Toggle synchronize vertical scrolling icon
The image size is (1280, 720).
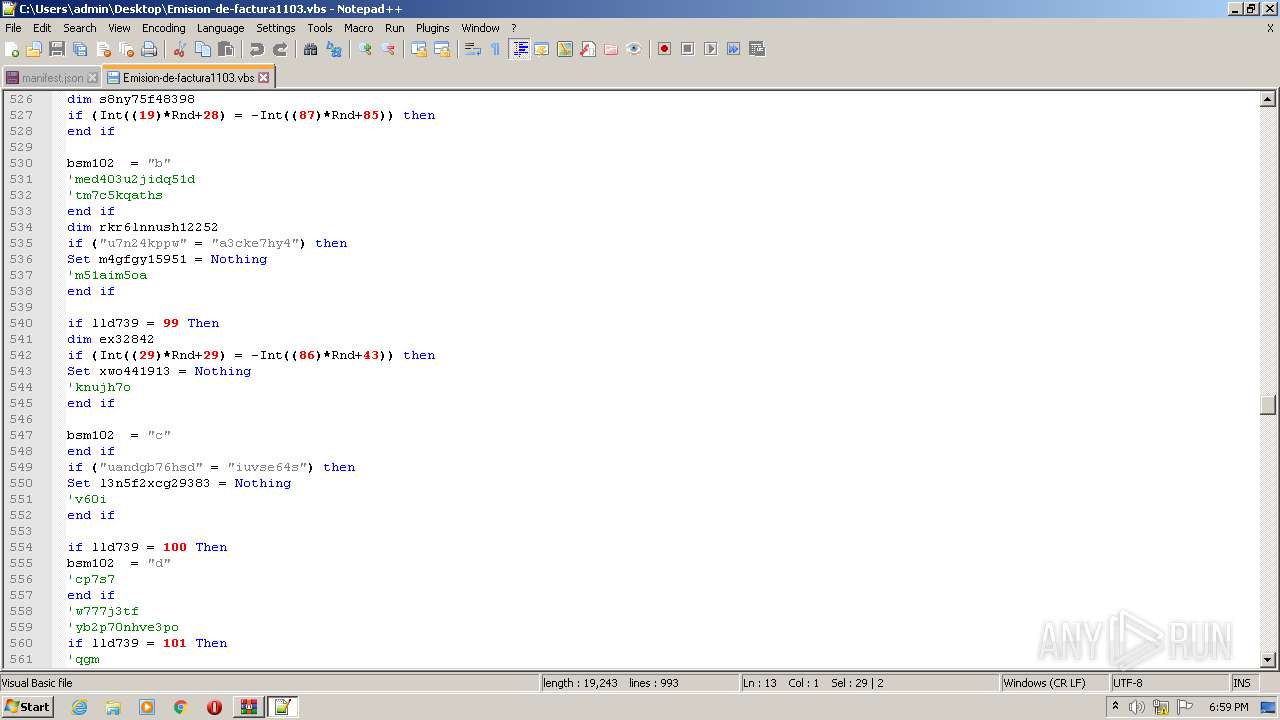coord(419,49)
